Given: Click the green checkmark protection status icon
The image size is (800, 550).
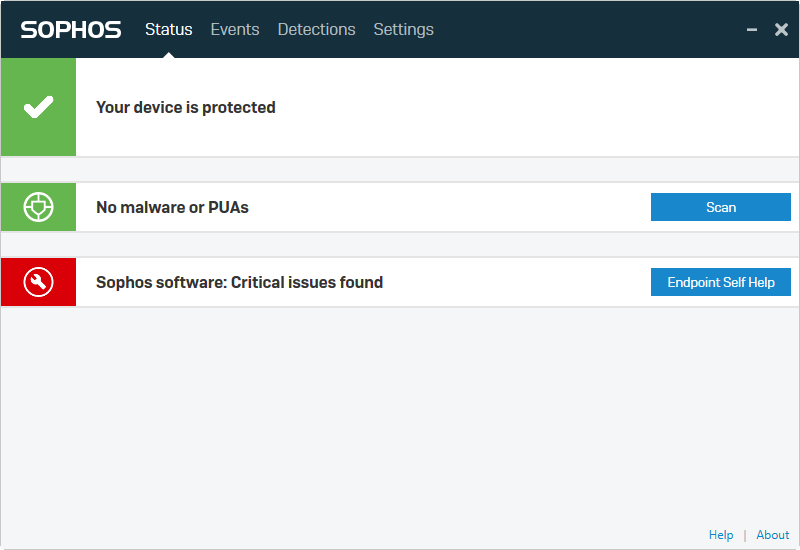Looking at the screenshot, I should point(38,107).
